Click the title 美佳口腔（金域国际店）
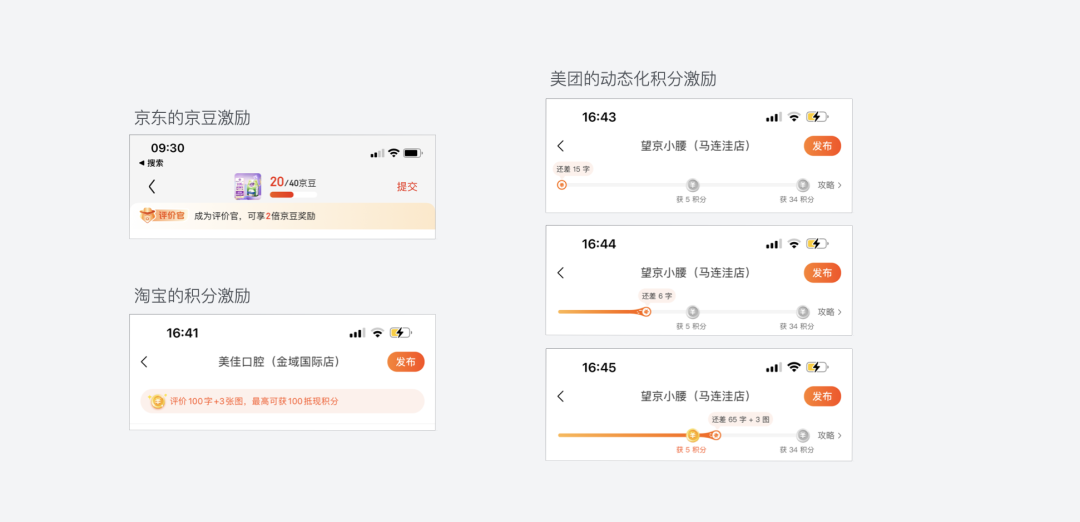Screen dimensions: 1080x522 (279, 362)
